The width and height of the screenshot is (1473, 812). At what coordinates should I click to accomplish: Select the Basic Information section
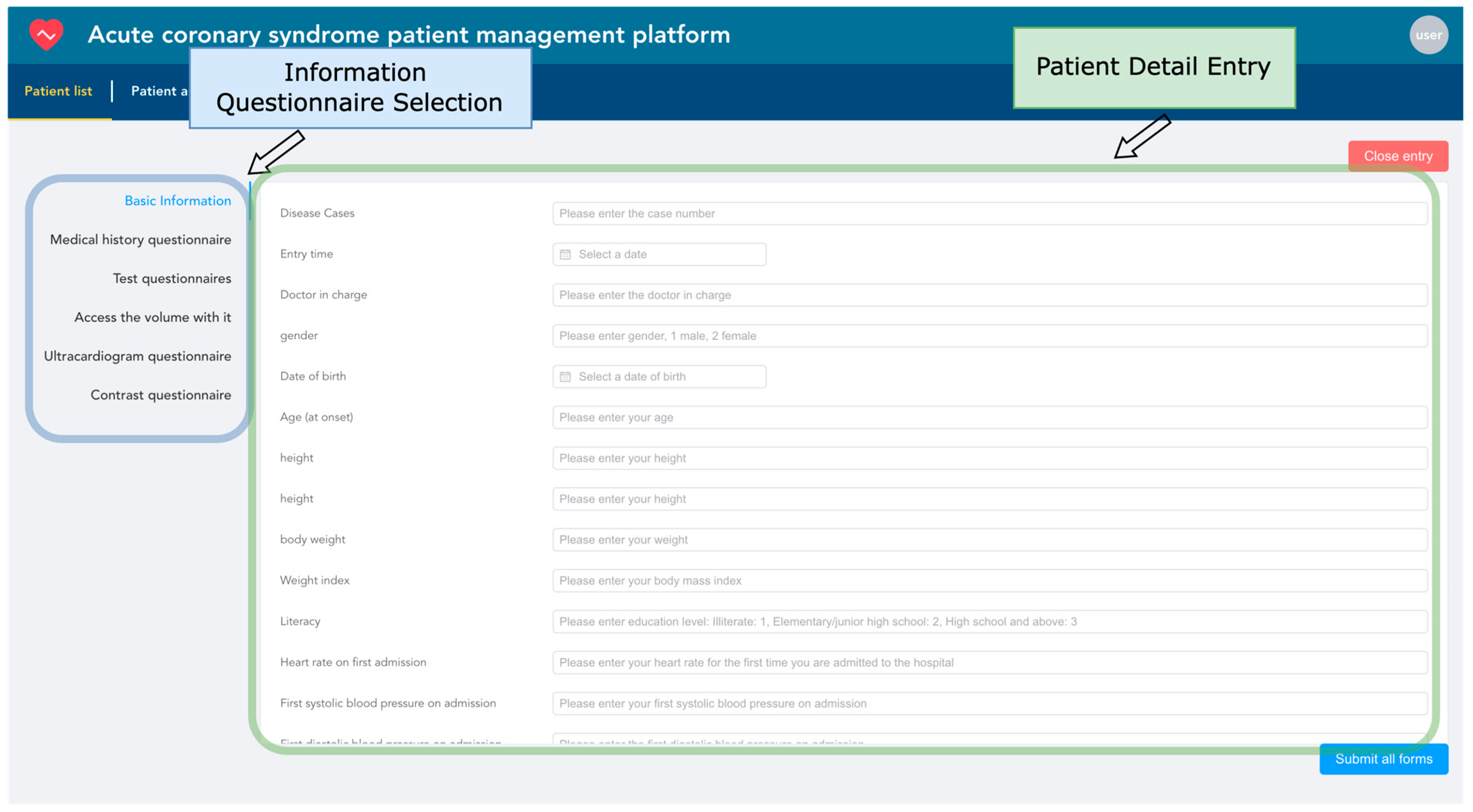pyautogui.click(x=178, y=201)
